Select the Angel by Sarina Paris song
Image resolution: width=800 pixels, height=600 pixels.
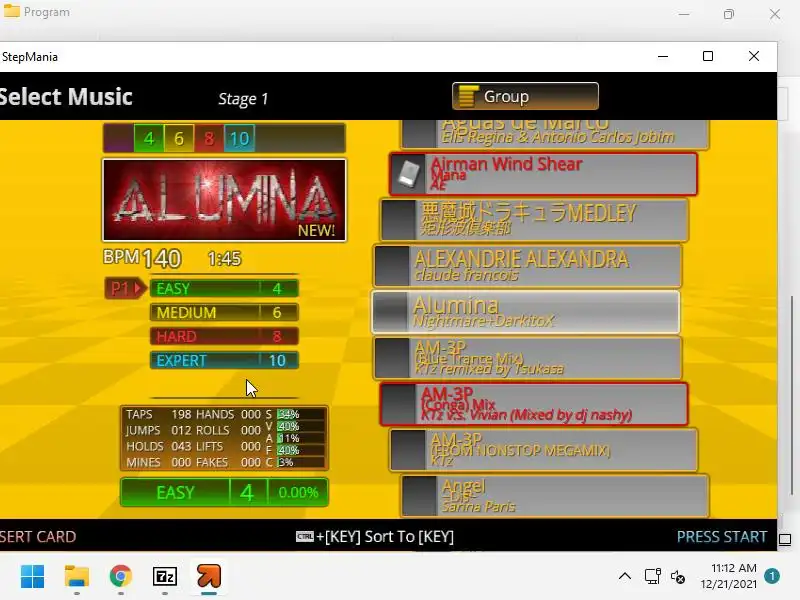coord(555,496)
